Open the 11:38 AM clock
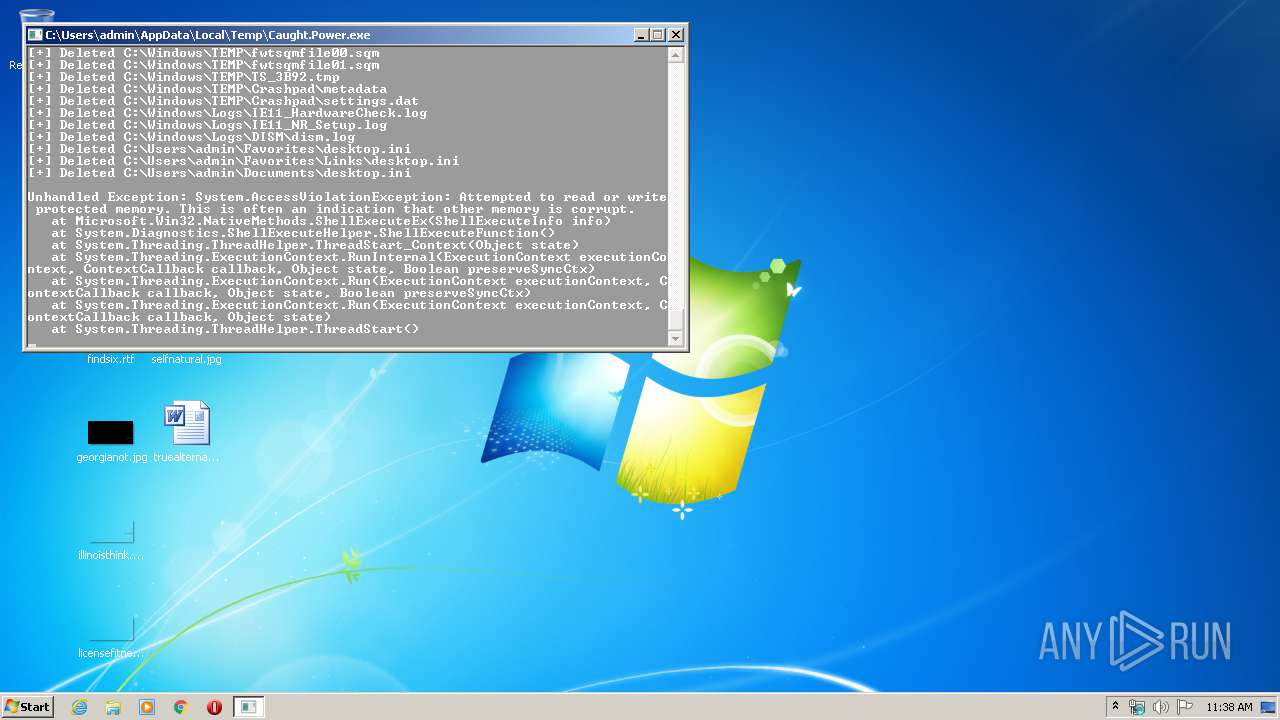1280x720 pixels. pos(1229,707)
